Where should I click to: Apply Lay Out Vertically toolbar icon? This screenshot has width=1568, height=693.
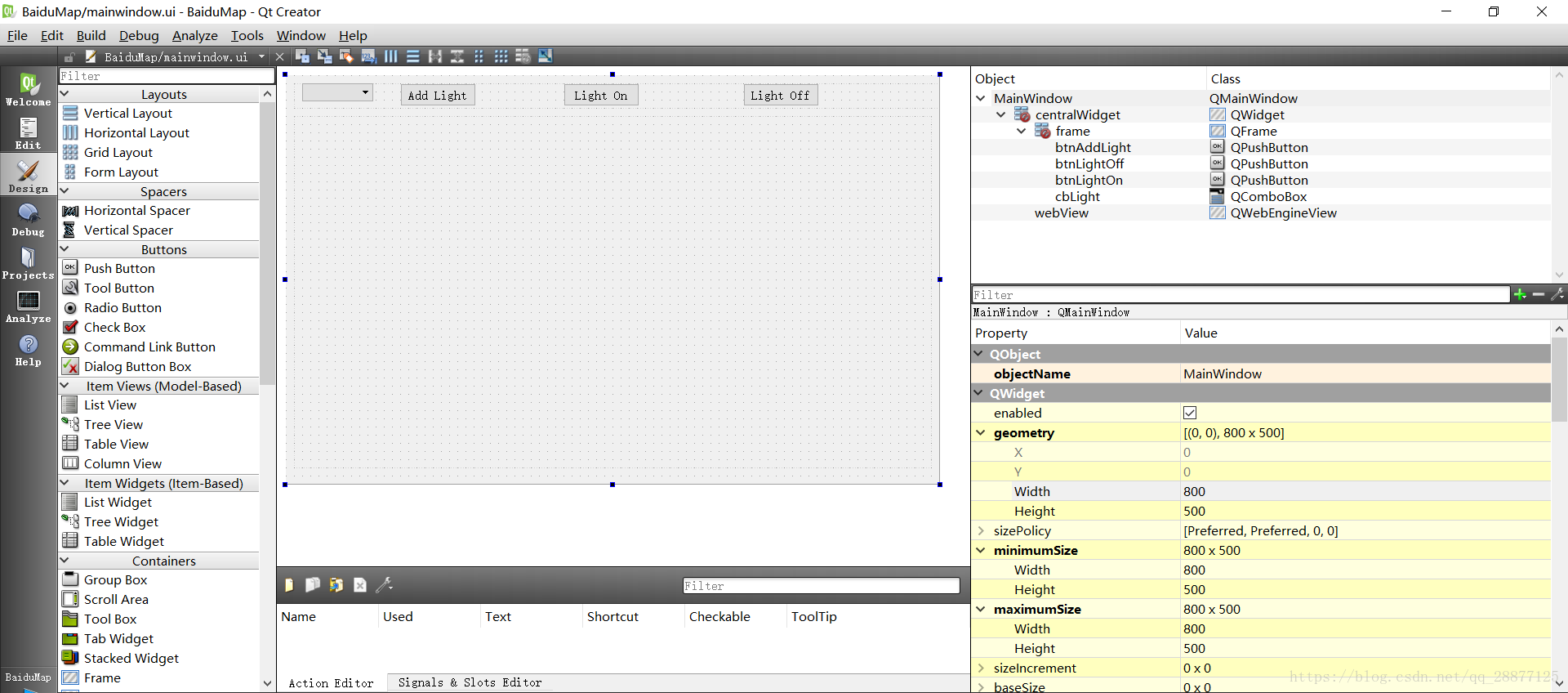[x=413, y=56]
